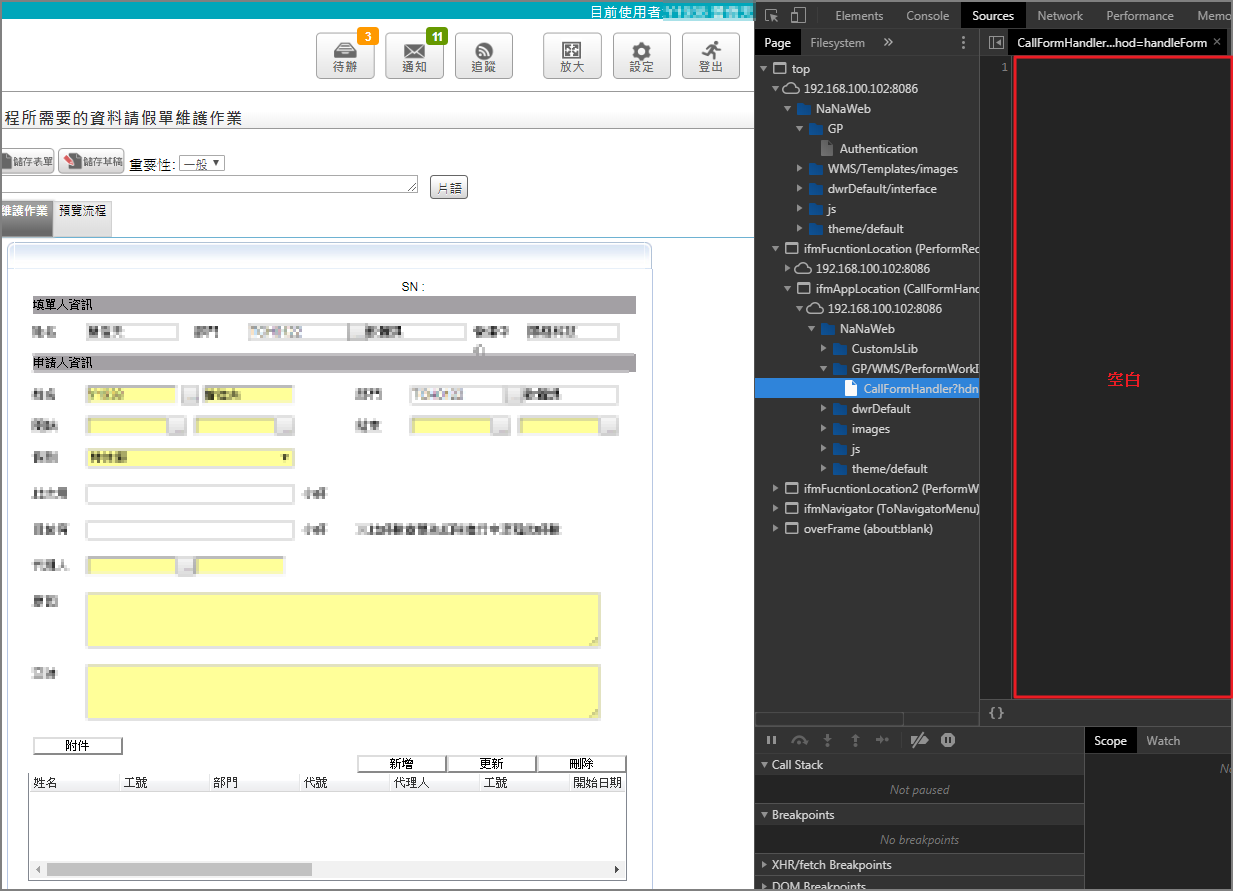Switch to the Network tab in DevTools
Viewport: 1233px width, 891px height.
click(x=1059, y=15)
